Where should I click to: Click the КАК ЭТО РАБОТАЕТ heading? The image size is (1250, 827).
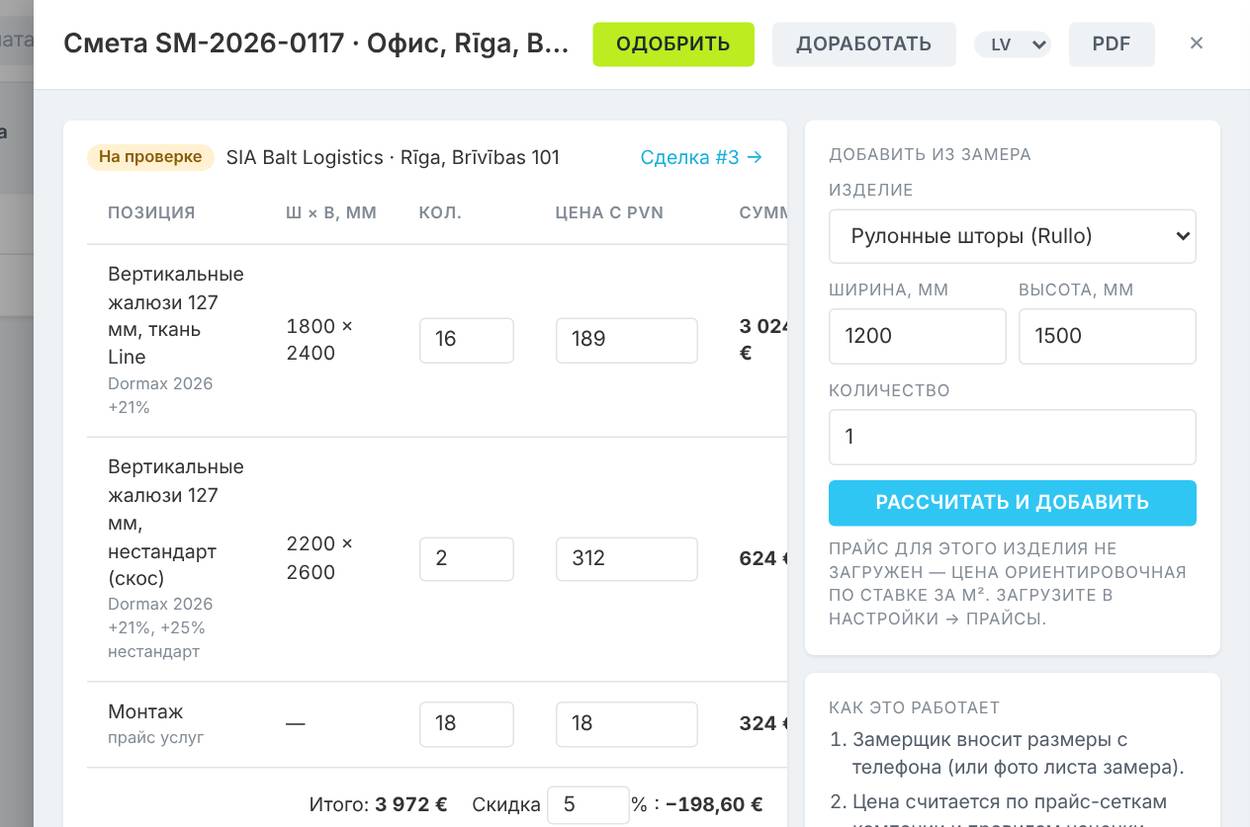[x=914, y=707]
